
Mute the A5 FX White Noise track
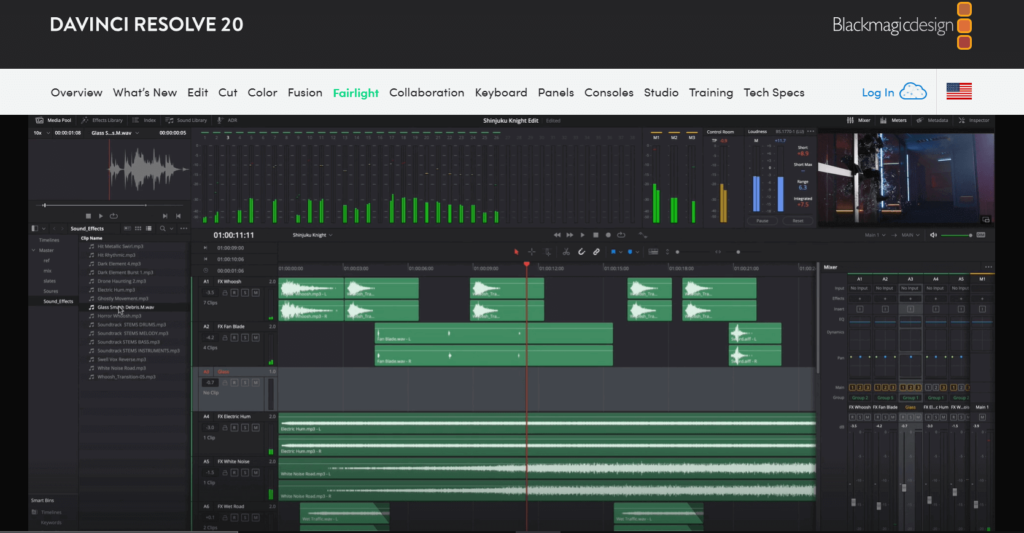pos(255,473)
